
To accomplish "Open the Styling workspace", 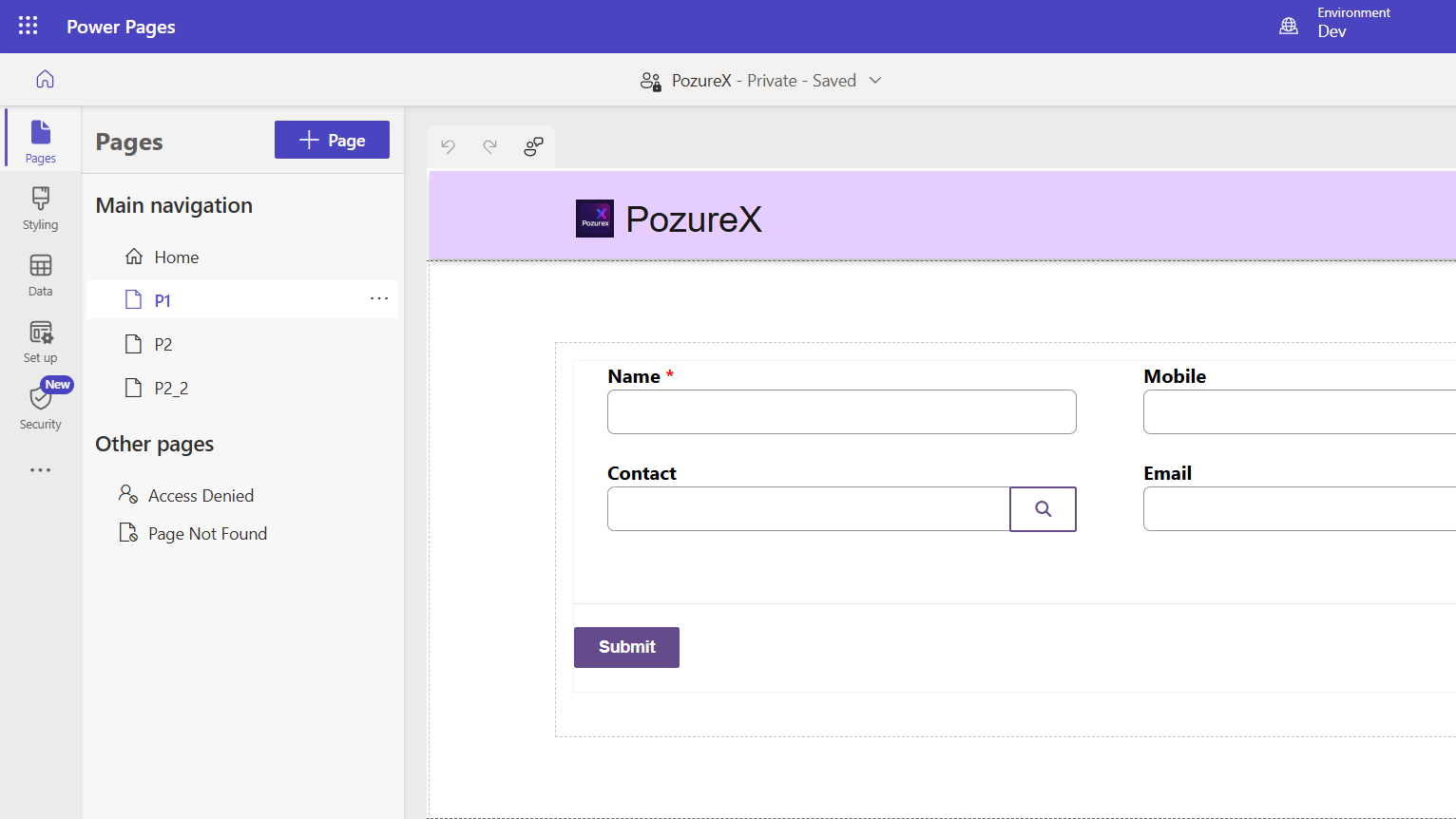I will click(x=41, y=208).
